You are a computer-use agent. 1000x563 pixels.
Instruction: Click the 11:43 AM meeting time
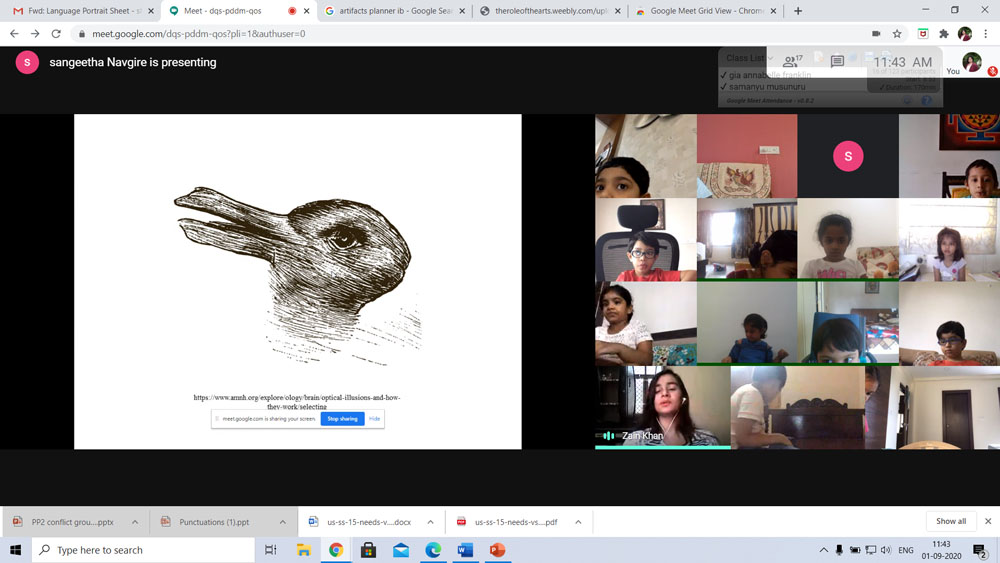[x=902, y=62]
